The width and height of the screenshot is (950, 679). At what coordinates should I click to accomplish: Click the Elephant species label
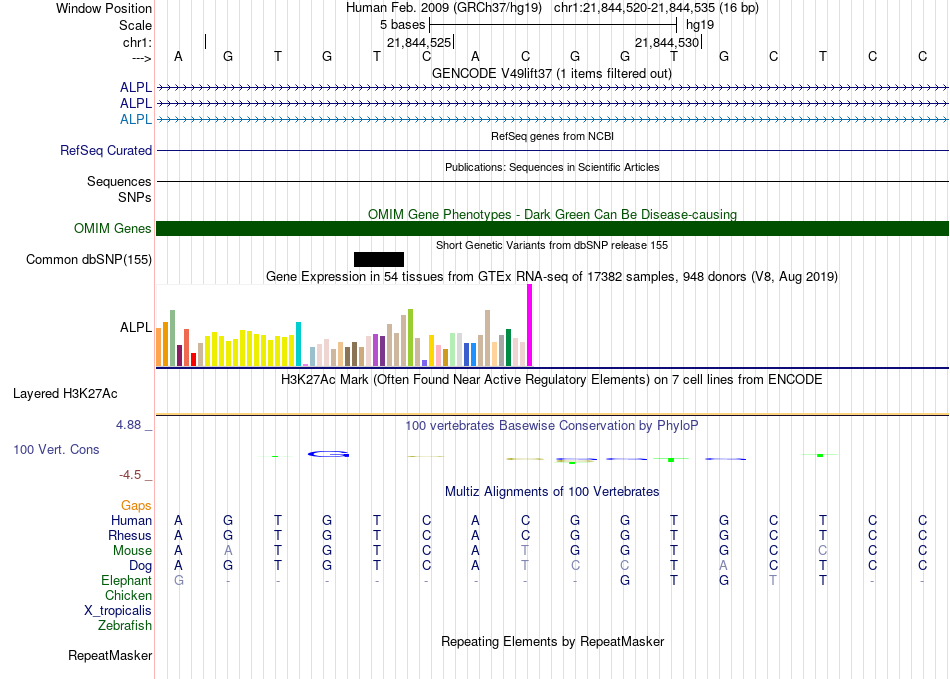126,580
